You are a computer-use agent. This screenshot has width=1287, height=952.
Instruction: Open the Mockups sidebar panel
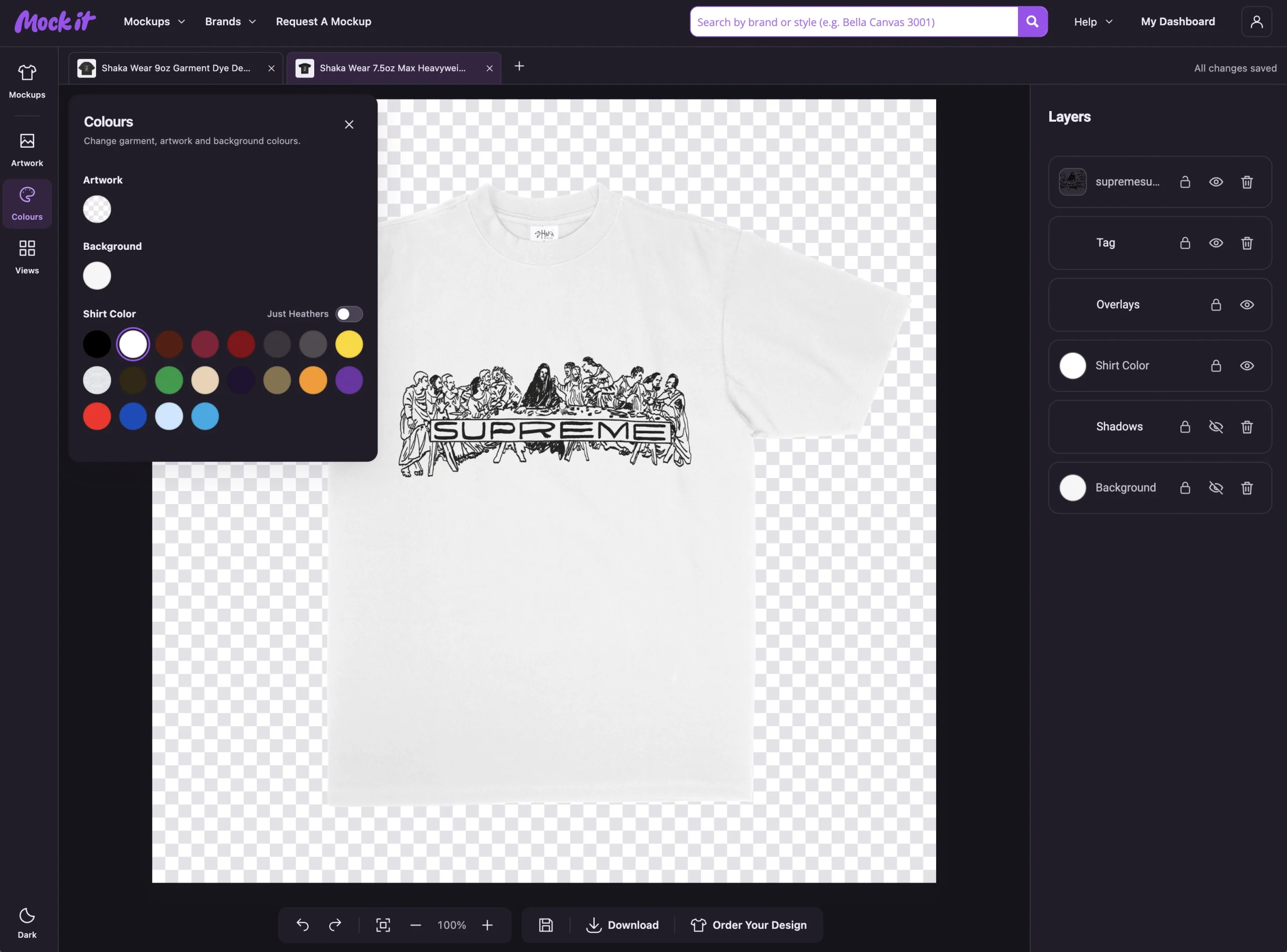pos(27,81)
